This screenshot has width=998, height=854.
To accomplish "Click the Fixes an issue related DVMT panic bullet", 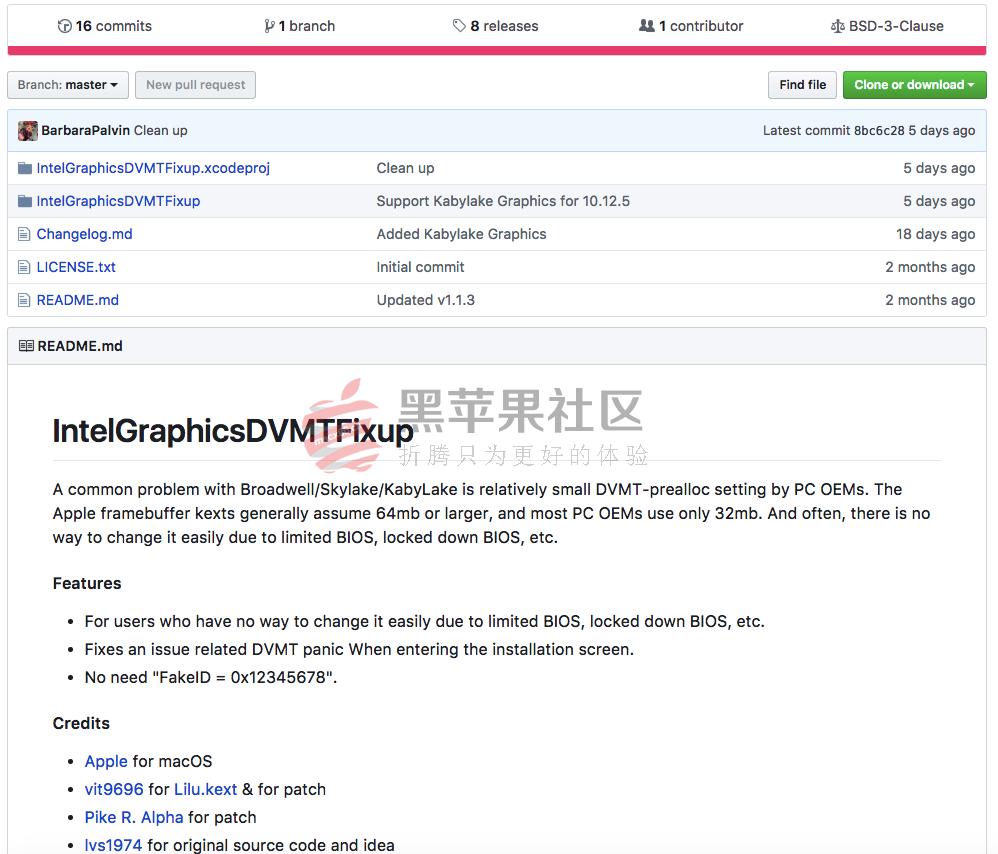I will [x=359, y=650].
